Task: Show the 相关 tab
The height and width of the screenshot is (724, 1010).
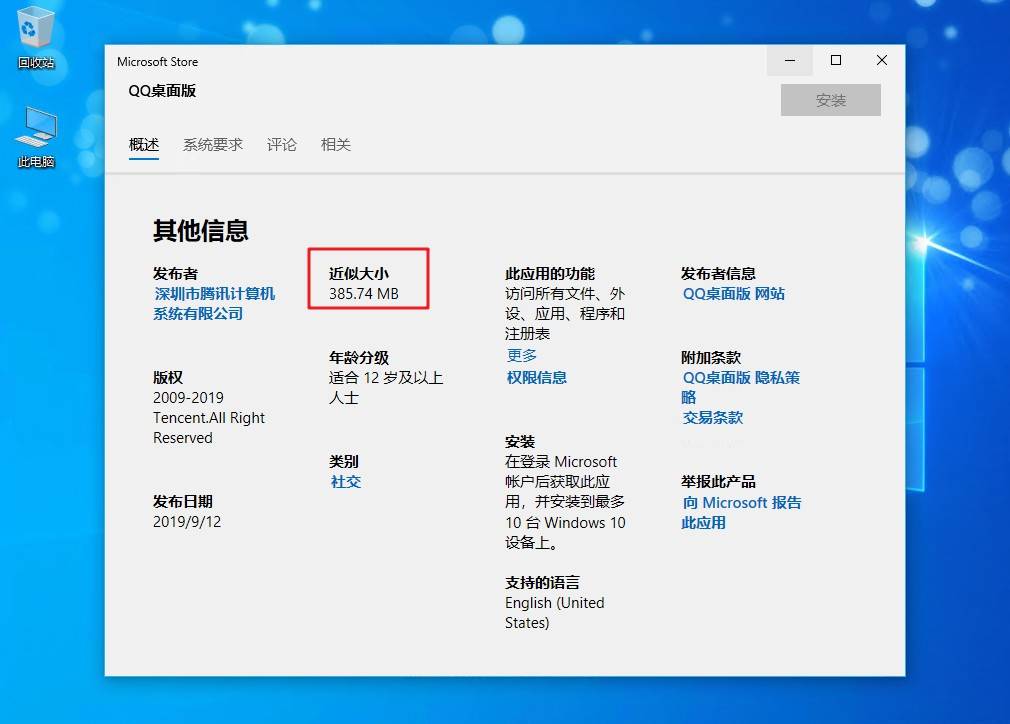Action: tap(336, 144)
